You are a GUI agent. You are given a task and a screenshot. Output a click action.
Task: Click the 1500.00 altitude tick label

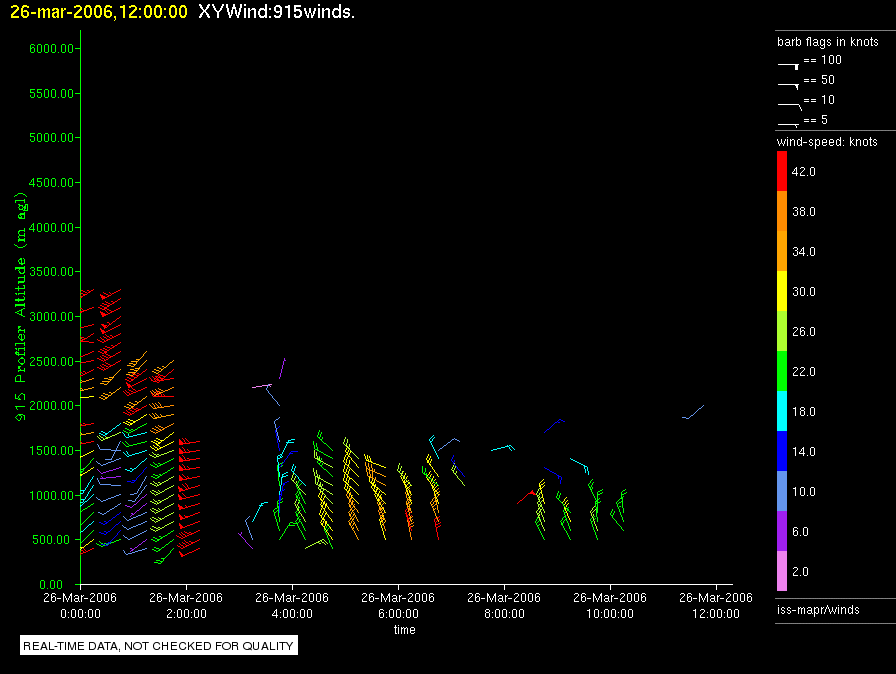point(51,450)
